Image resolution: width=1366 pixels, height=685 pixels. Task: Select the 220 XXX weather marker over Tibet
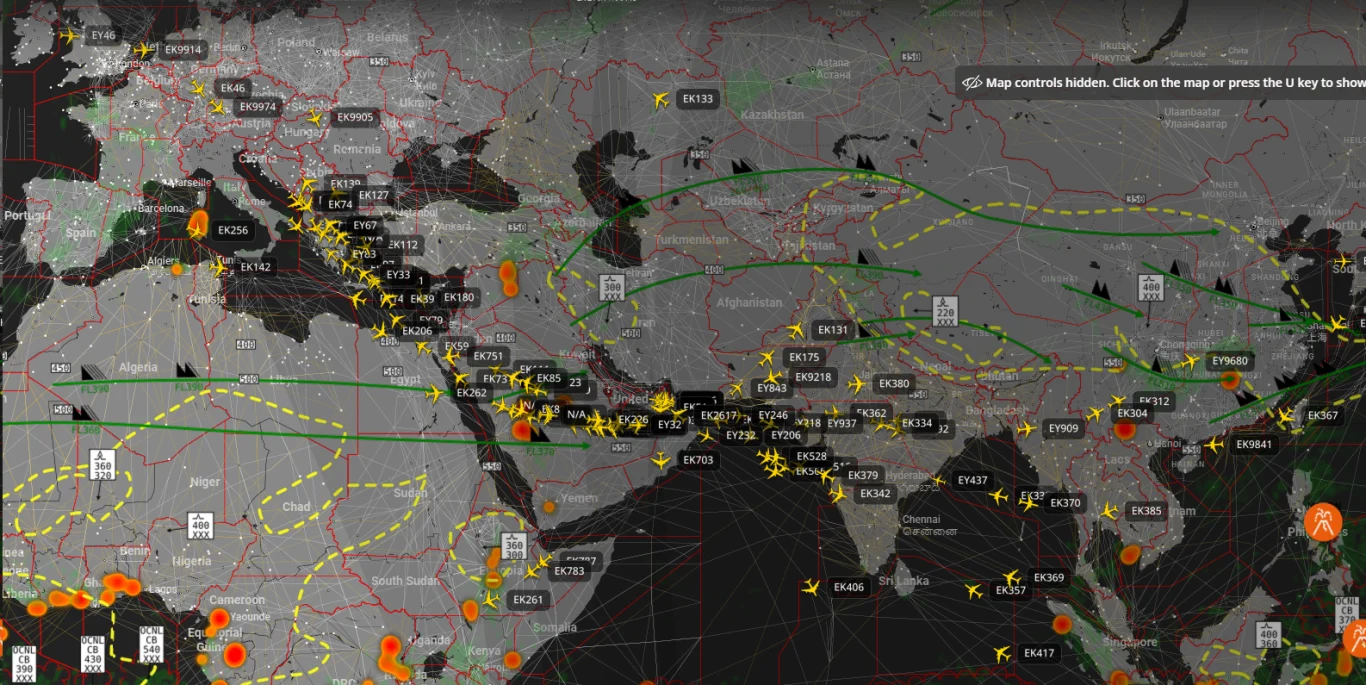945,311
